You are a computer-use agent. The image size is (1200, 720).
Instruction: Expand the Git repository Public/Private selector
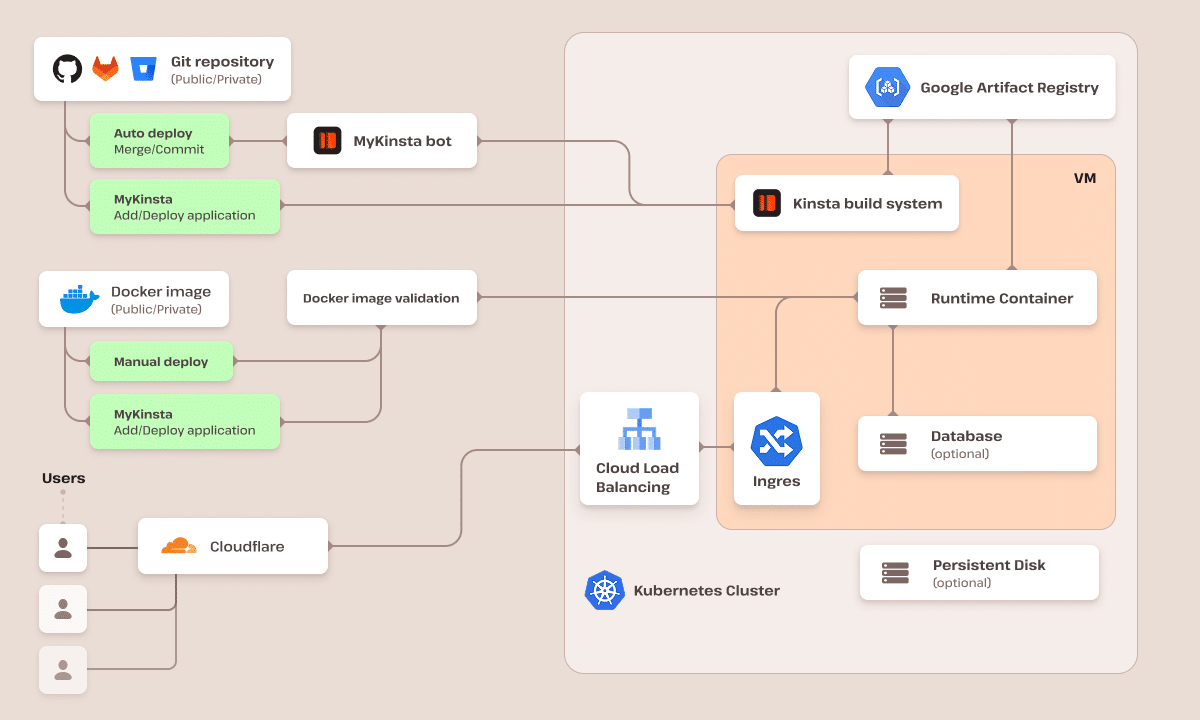coord(222,69)
